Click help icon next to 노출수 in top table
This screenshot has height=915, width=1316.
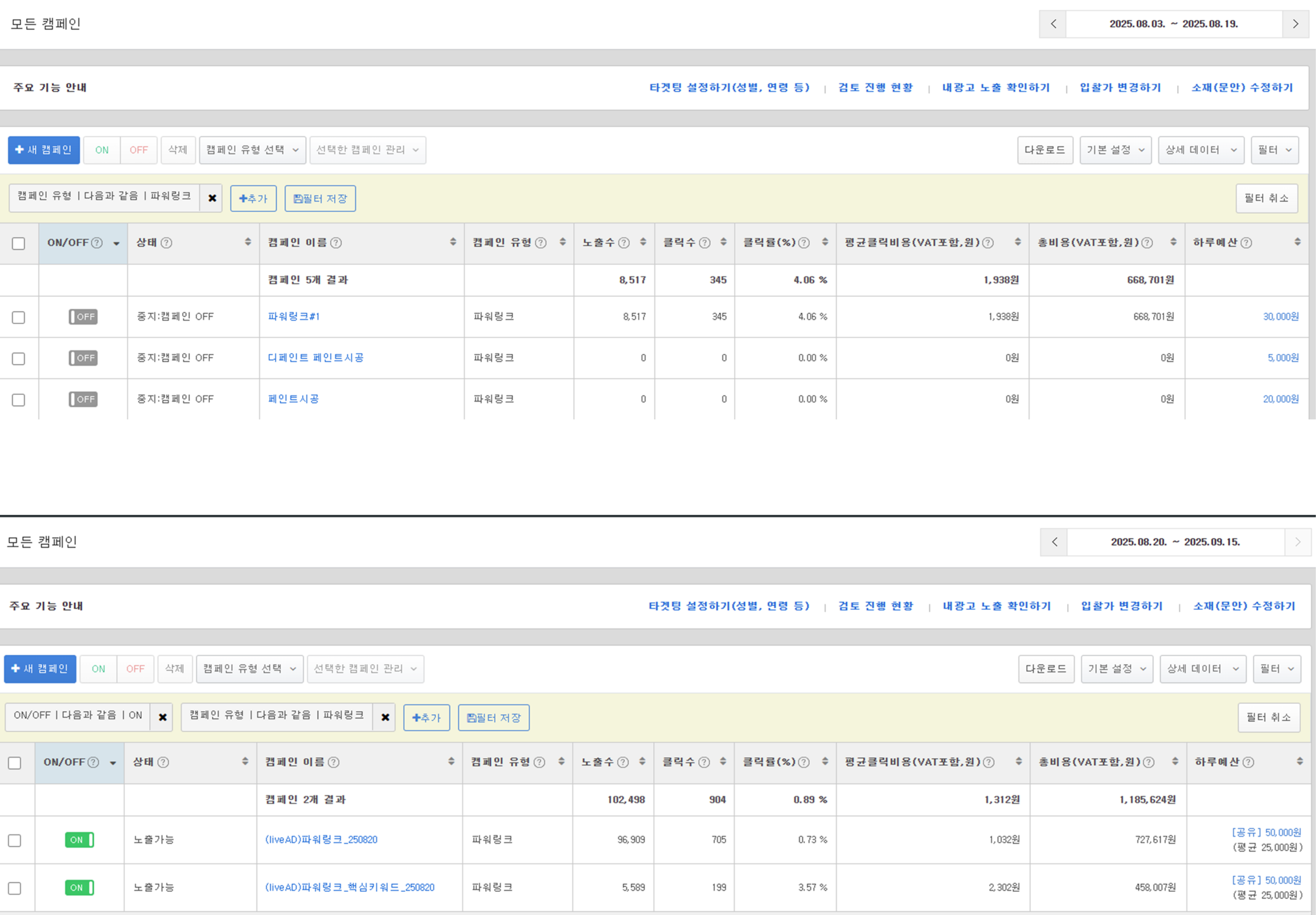(624, 243)
